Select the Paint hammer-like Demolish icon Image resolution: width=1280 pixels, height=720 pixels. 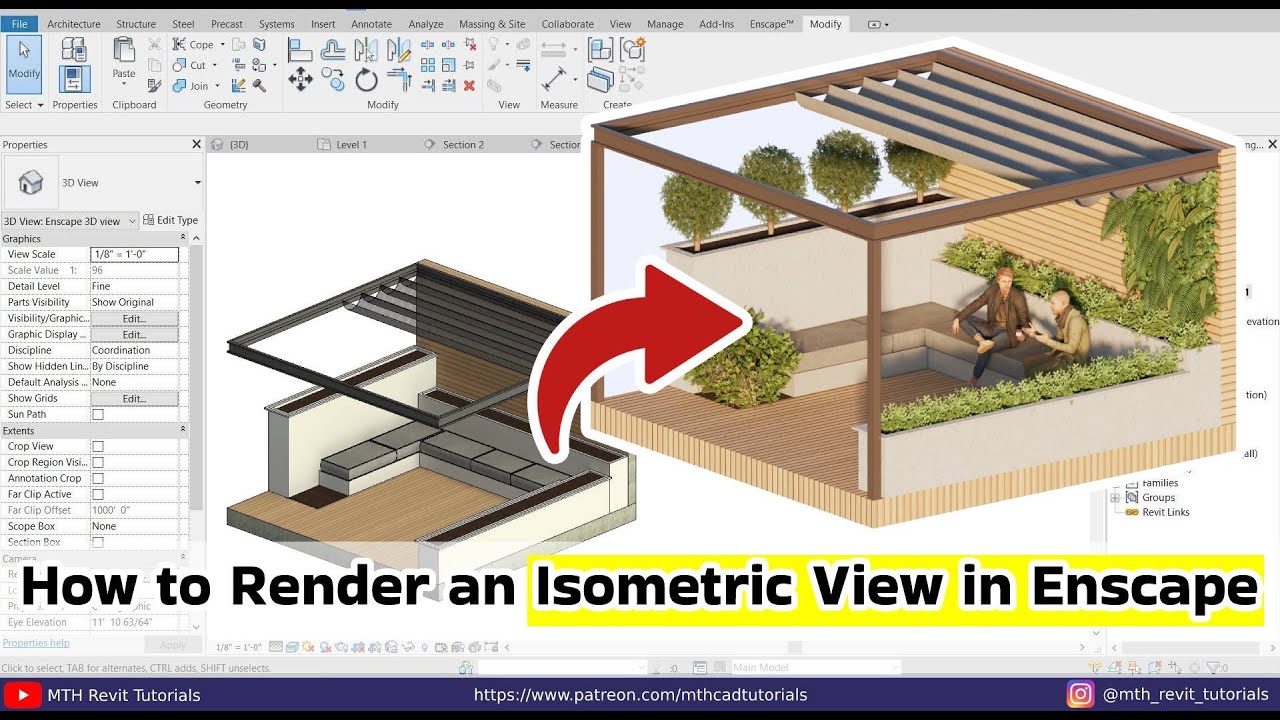[259, 86]
